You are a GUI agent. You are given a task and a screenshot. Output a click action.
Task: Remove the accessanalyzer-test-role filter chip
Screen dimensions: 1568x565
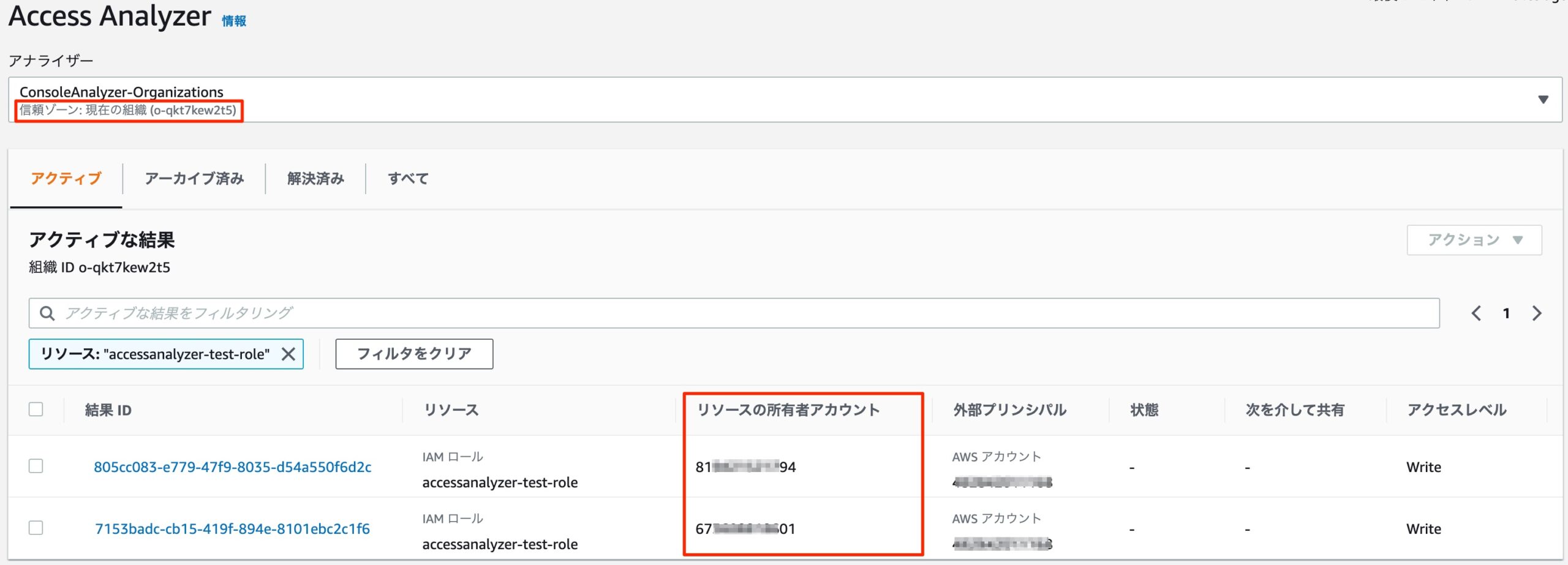(288, 354)
